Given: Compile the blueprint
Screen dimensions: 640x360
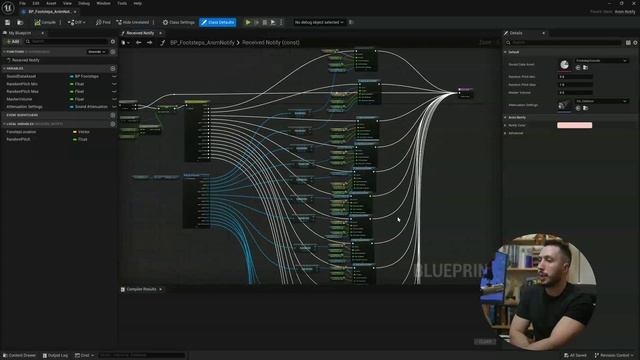Looking at the screenshot, I should [x=45, y=22].
